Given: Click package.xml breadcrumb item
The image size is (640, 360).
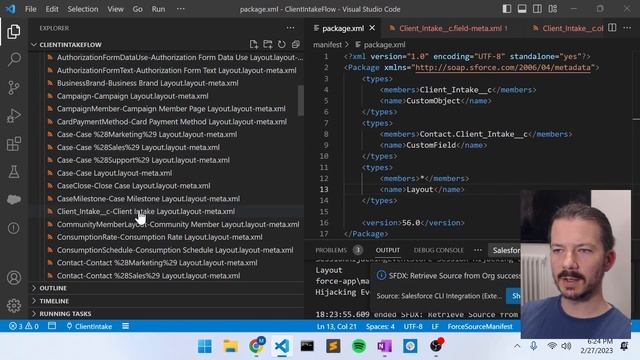Looking at the screenshot, I should (384, 45).
